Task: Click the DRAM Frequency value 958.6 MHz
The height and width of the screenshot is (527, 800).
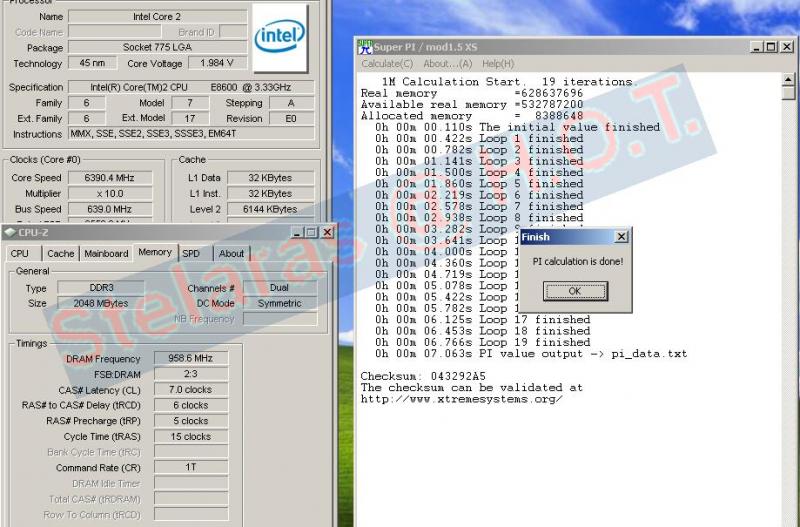Action: point(191,358)
